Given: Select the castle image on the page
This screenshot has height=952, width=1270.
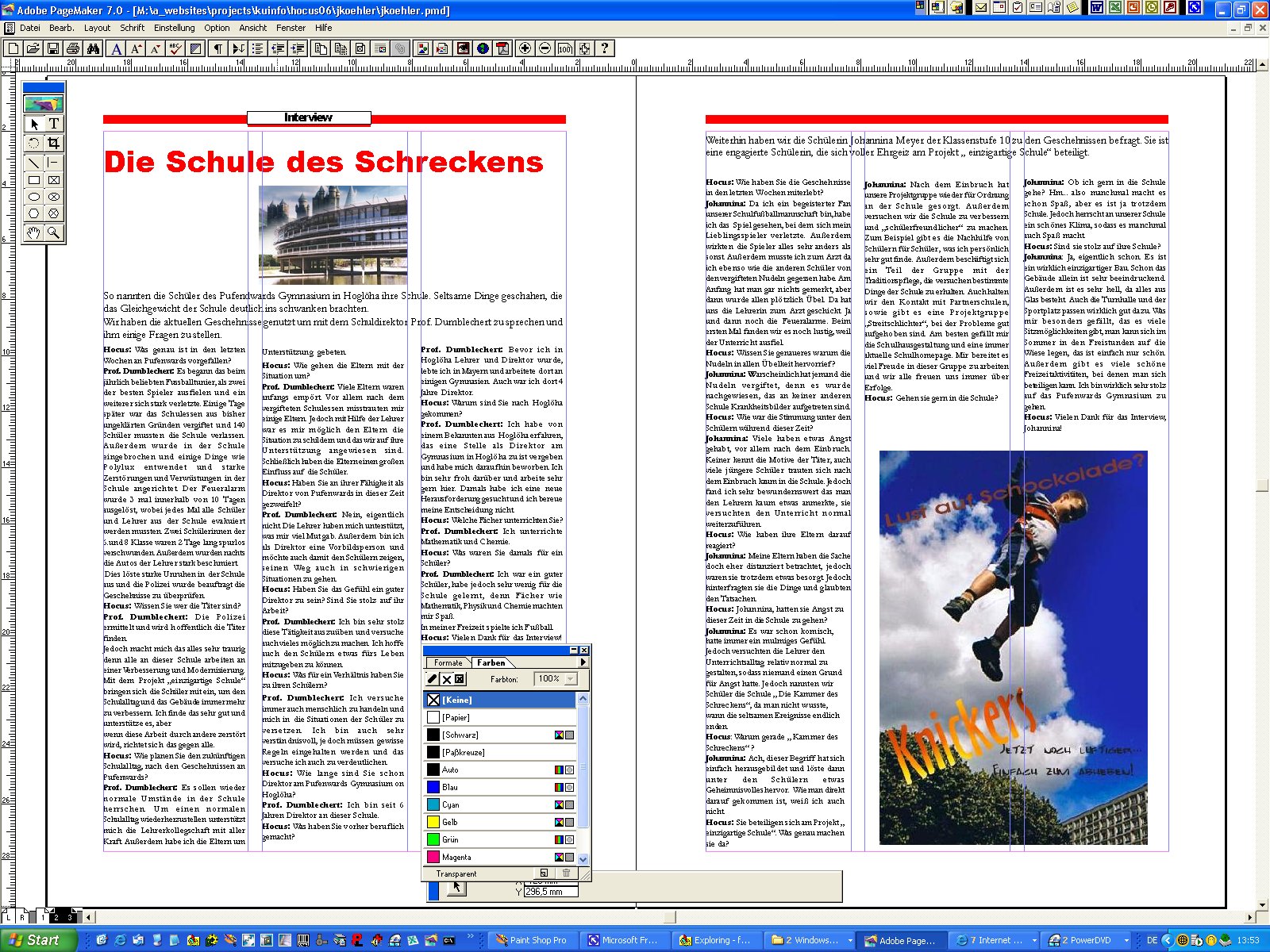Looking at the screenshot, I should pyautogui.click(x=333, y=236).
